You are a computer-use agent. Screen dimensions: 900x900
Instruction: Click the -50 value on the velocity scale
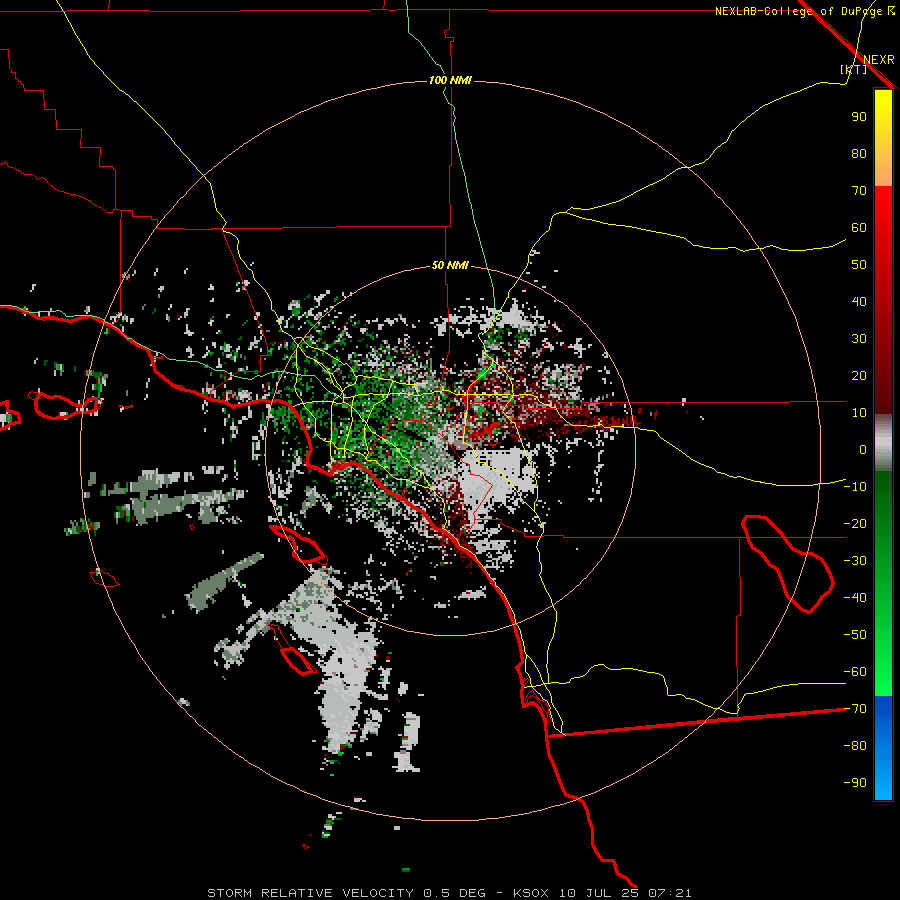click(855, 635)
